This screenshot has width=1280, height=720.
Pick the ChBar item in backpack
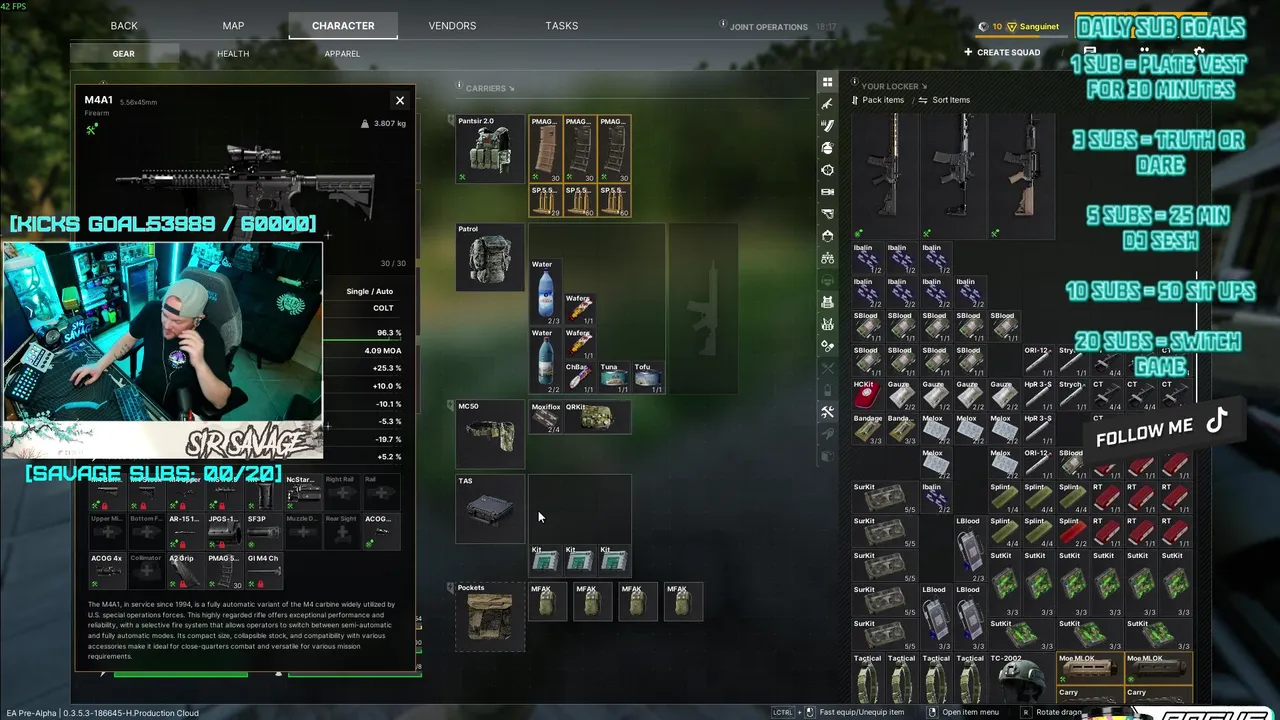click(x=580, y=377)
